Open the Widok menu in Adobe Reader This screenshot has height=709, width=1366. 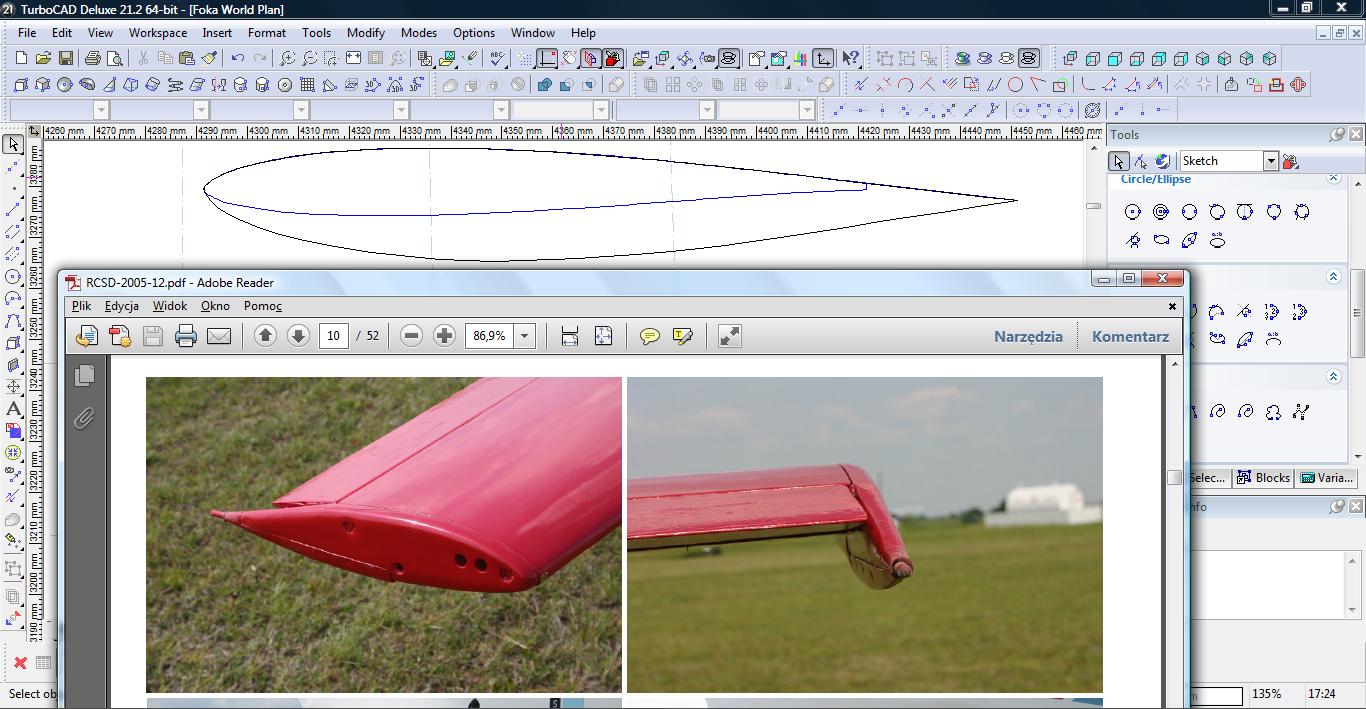pyautogui.click(x=170, y=306)
